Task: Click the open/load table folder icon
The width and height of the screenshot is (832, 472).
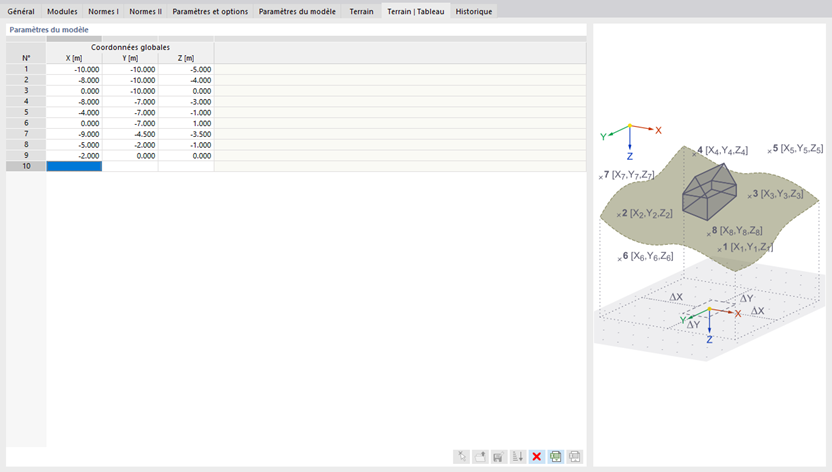Action: 480,457
